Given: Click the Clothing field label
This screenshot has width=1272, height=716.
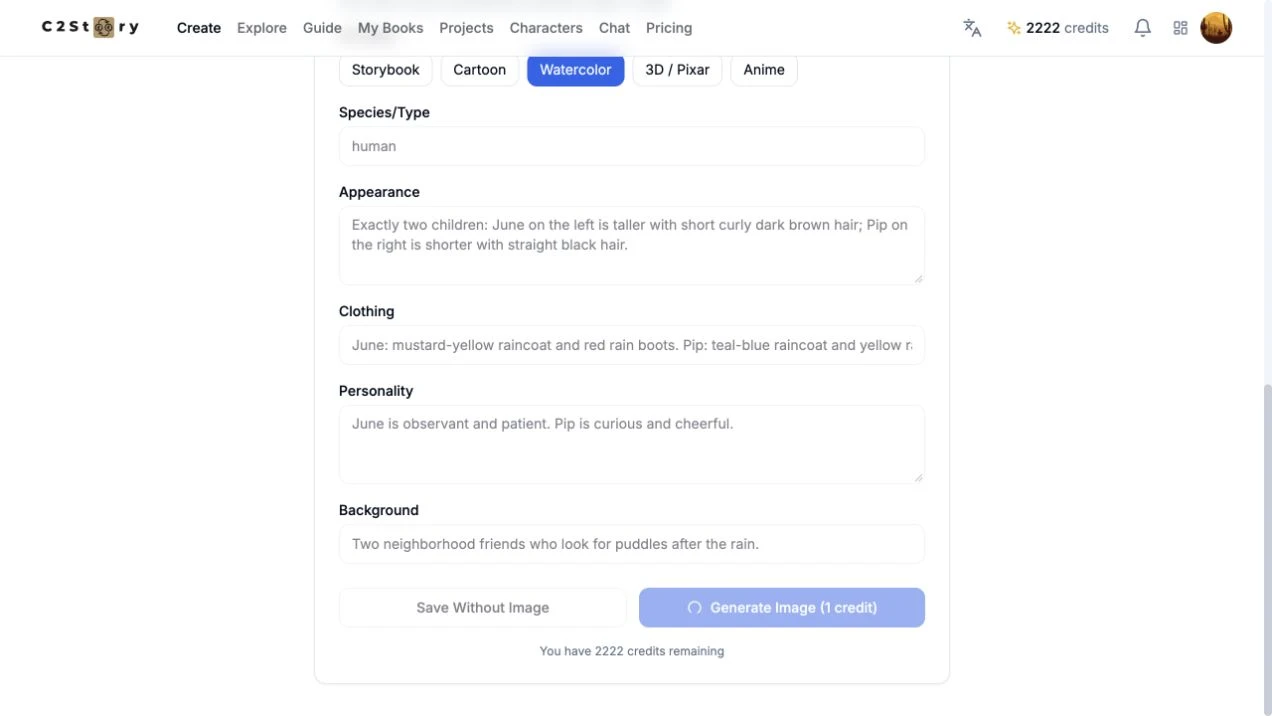Looking at the screenshot, I should pyautogui.click(x=366, y=311).
